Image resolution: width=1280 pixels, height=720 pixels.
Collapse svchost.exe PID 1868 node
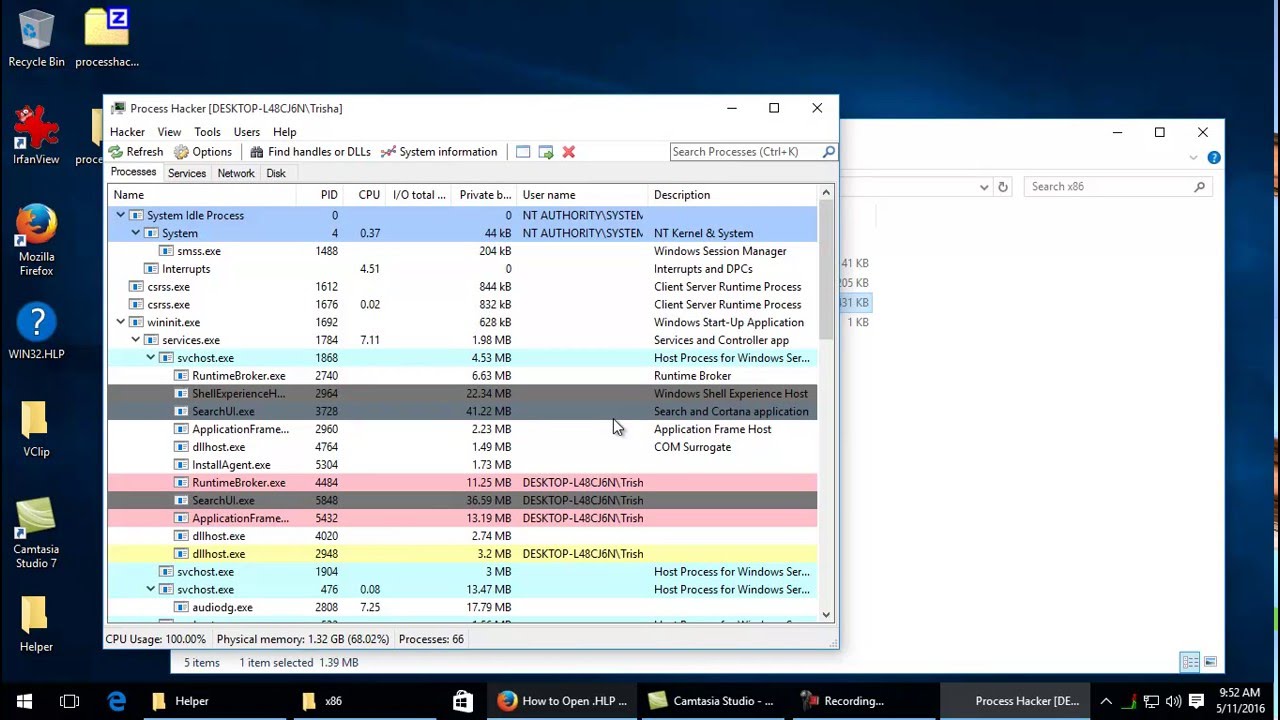pyautogui.click(x=151, y=358)
